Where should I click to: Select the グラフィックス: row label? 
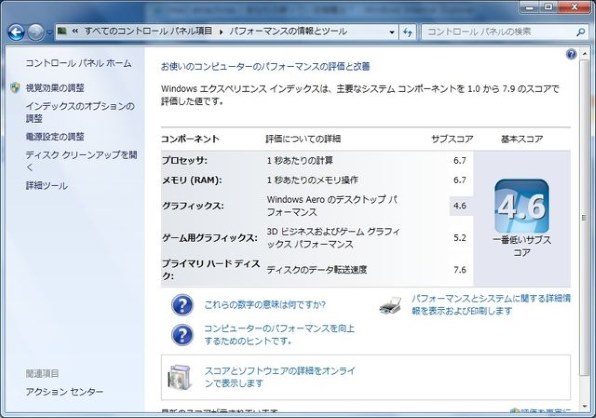pos(193,206)
